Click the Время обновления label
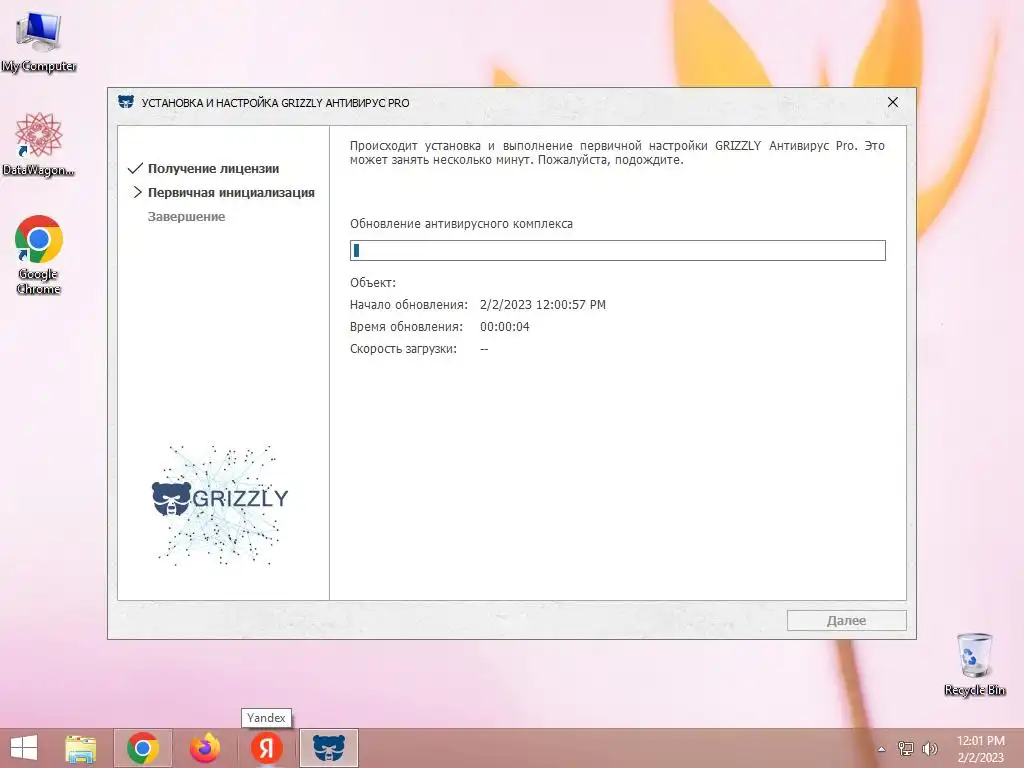The image size is (1024, 768). click(x=406, y=327)
